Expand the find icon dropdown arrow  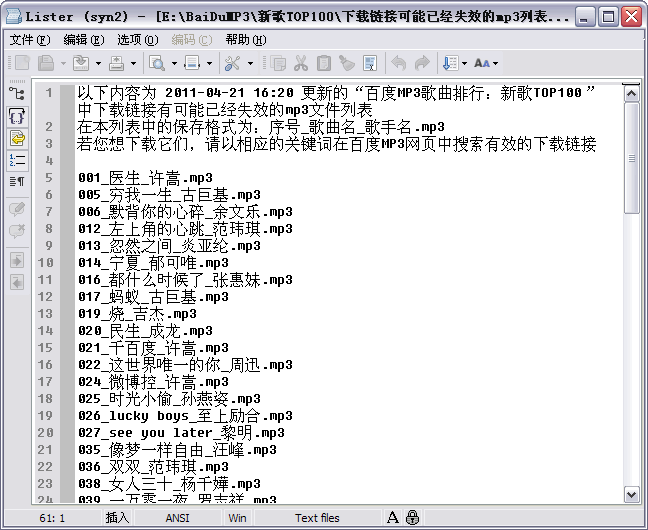(174, 64)
